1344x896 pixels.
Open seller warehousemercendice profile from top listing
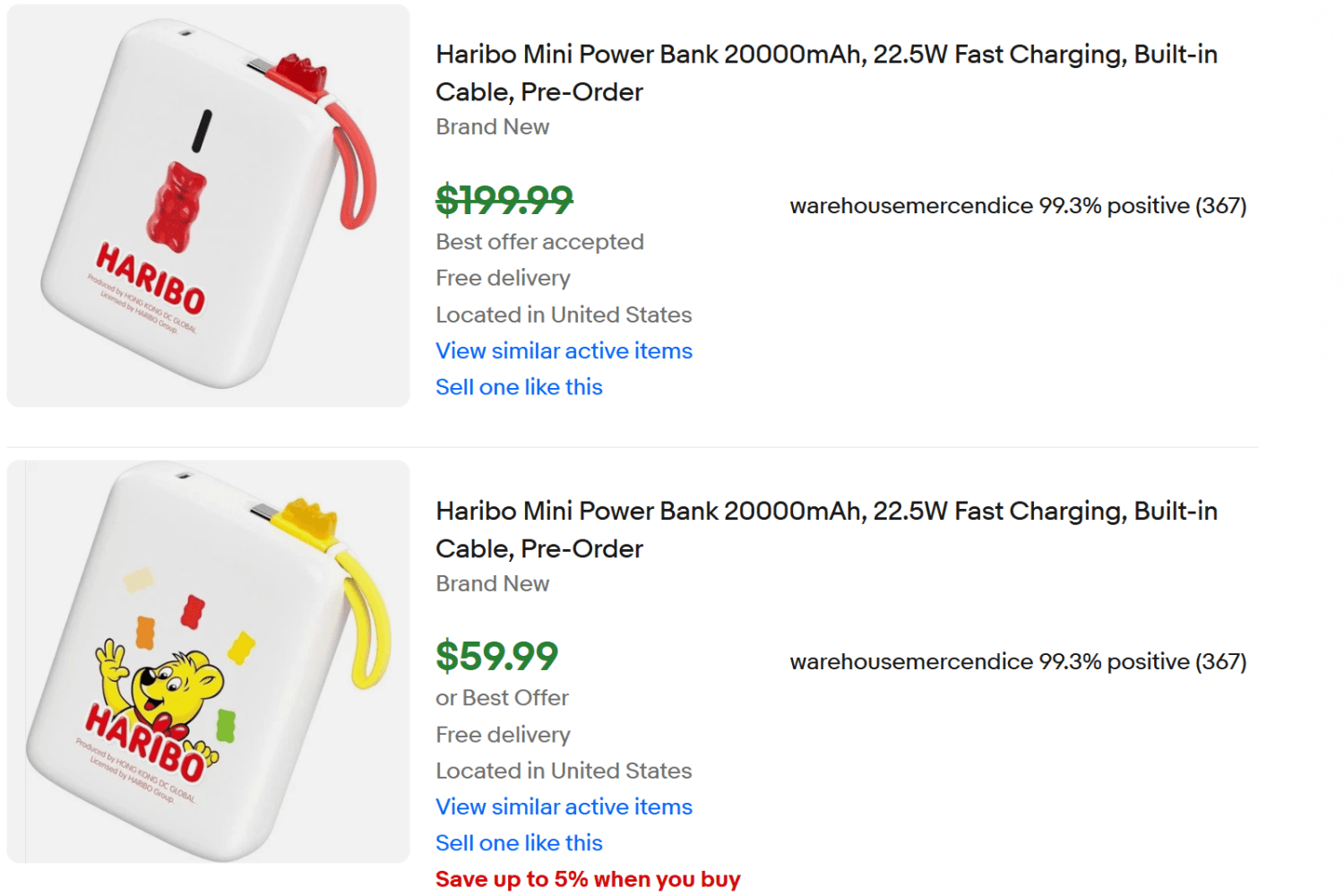click(x=907, y=206)
